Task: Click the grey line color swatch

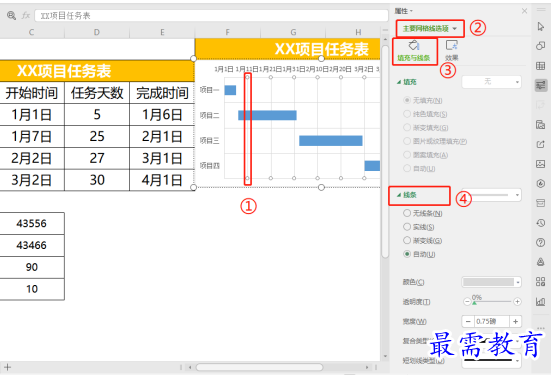Action: (488, 282)
